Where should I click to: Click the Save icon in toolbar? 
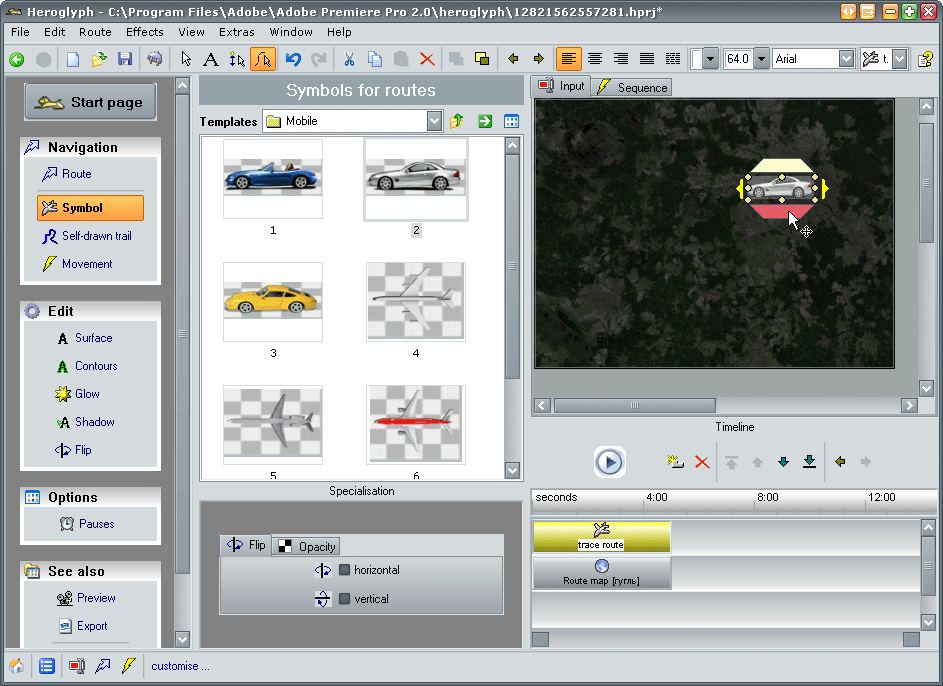click(125, 59)
